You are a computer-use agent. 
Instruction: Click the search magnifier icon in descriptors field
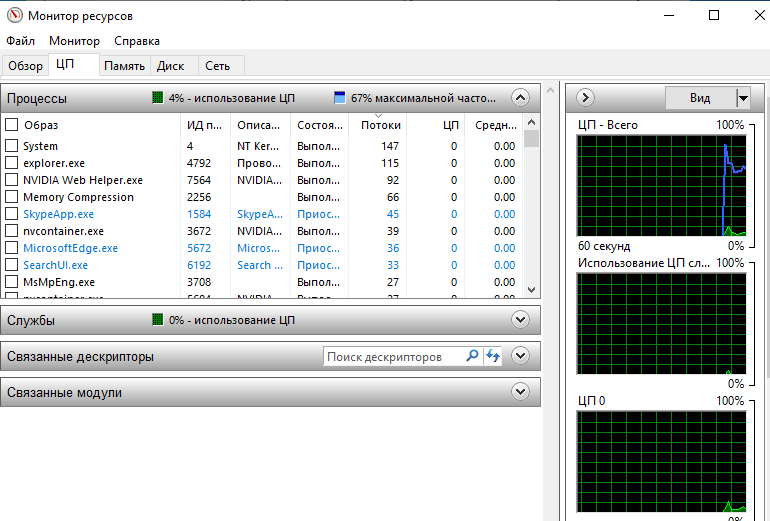(x=472, y=356)
